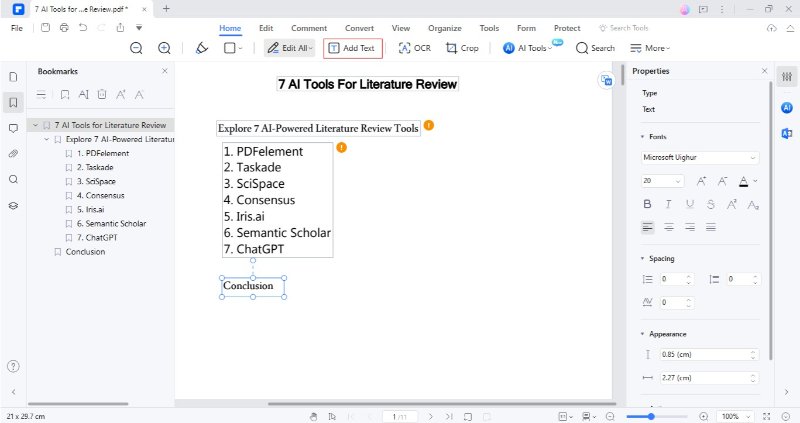800x423 pixels.
Task: Open the File menu
Action: click(17, 28)
